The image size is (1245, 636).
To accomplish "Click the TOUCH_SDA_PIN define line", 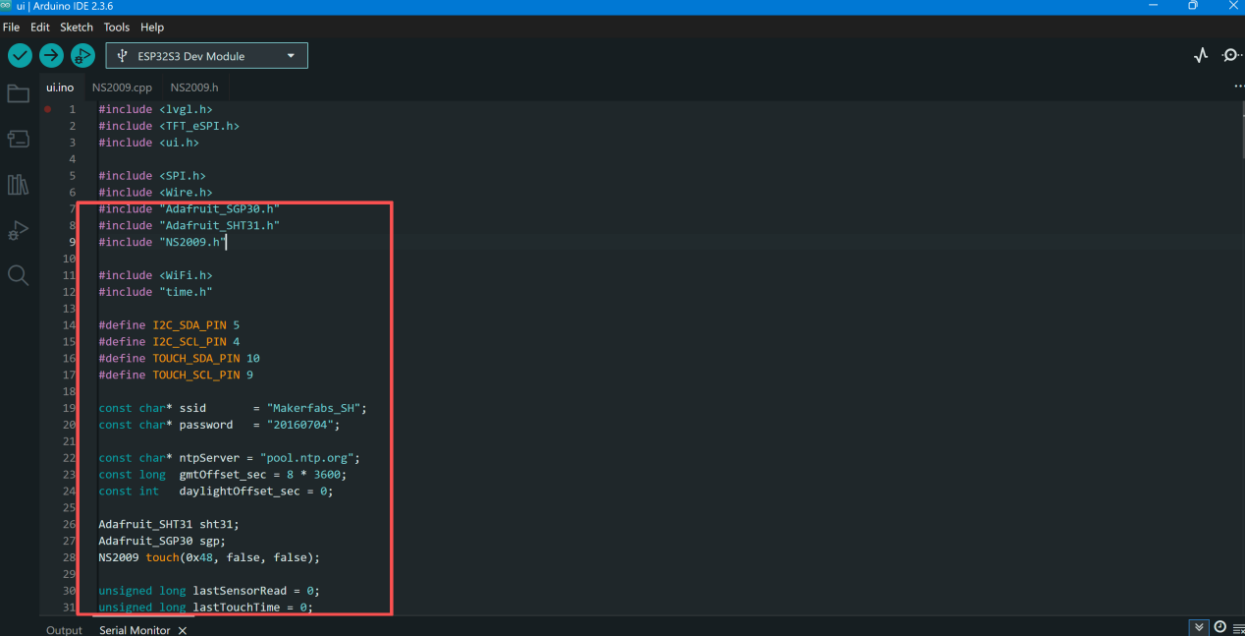I will [x=179, y=358].
